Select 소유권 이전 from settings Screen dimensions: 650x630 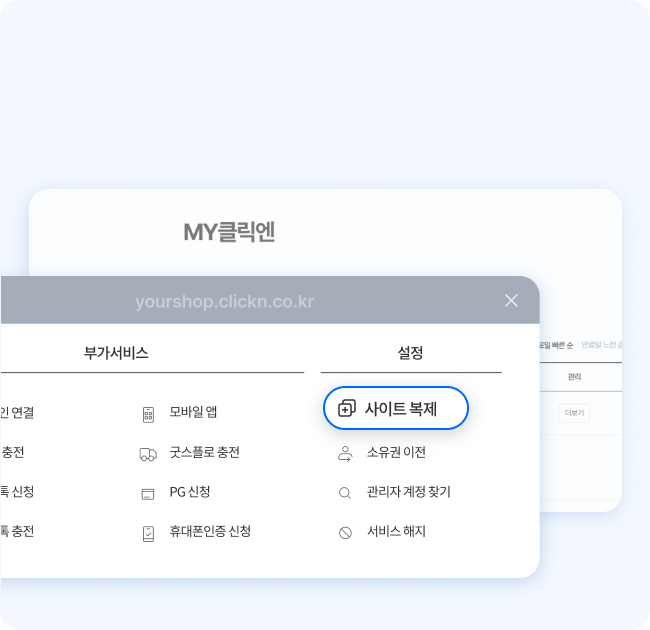(396, 452)
